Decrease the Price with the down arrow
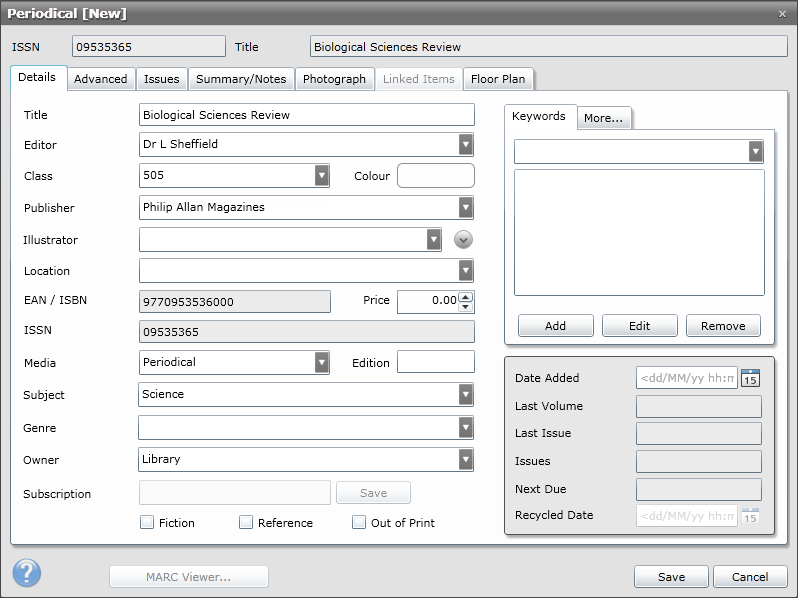Viewport: 798px width, 598px height. [x=465, y=307]
